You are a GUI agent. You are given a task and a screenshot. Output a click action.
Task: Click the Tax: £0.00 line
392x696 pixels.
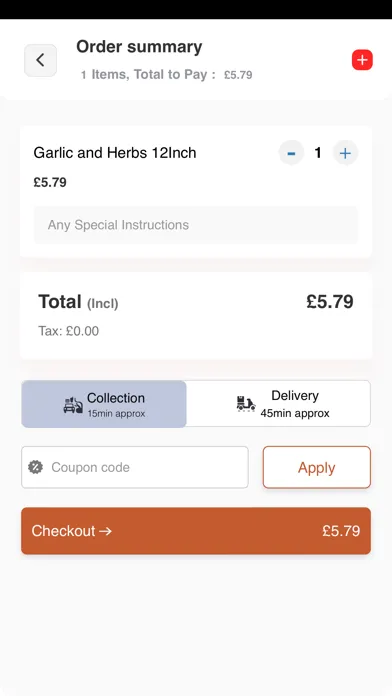tap(69, 331)
